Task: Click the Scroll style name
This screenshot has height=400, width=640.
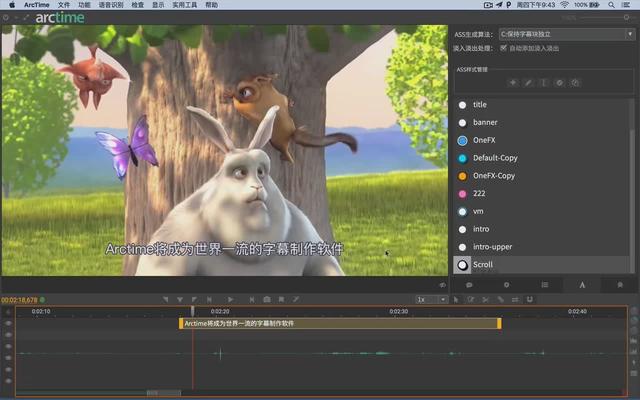Action: tap(483, 264)
